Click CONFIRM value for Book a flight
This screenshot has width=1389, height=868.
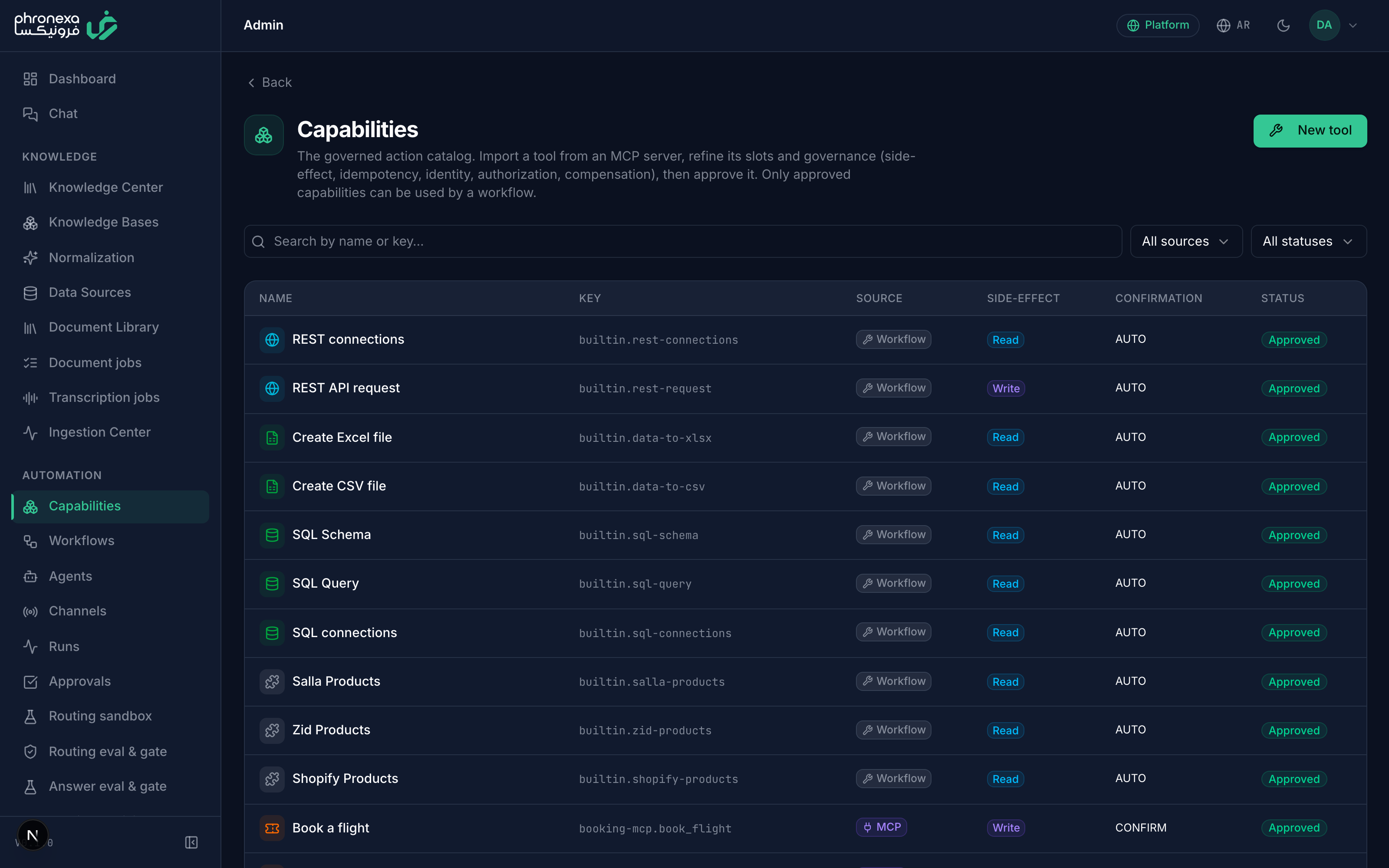1140,828
